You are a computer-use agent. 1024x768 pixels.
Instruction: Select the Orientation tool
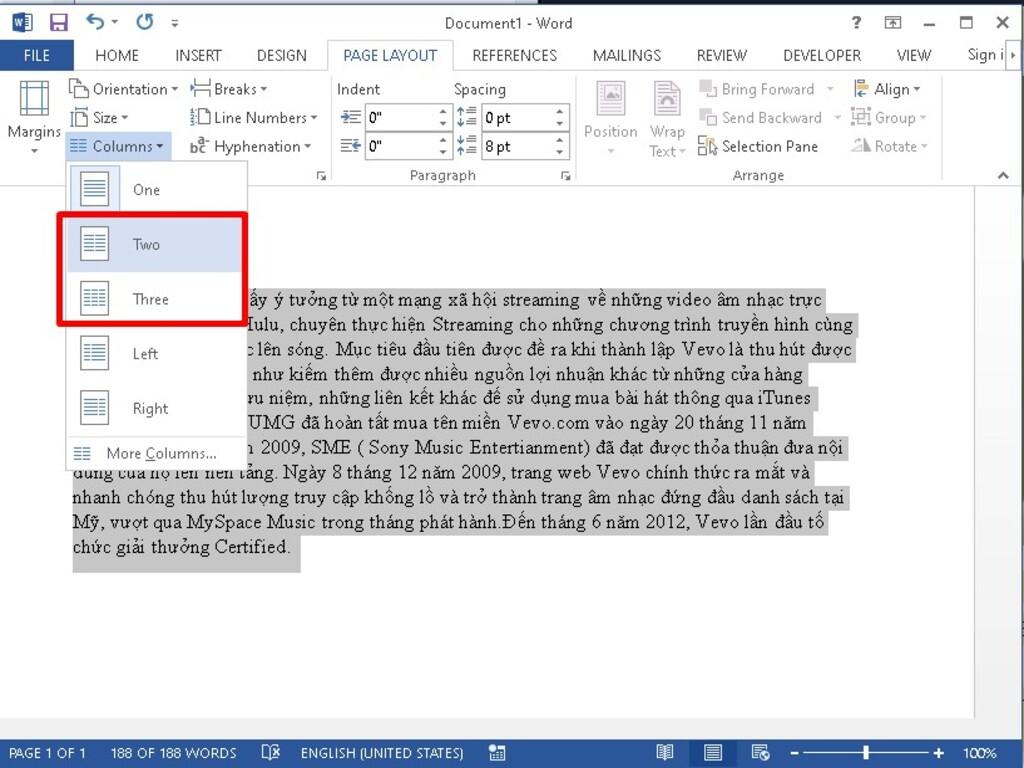click(120, 88)
